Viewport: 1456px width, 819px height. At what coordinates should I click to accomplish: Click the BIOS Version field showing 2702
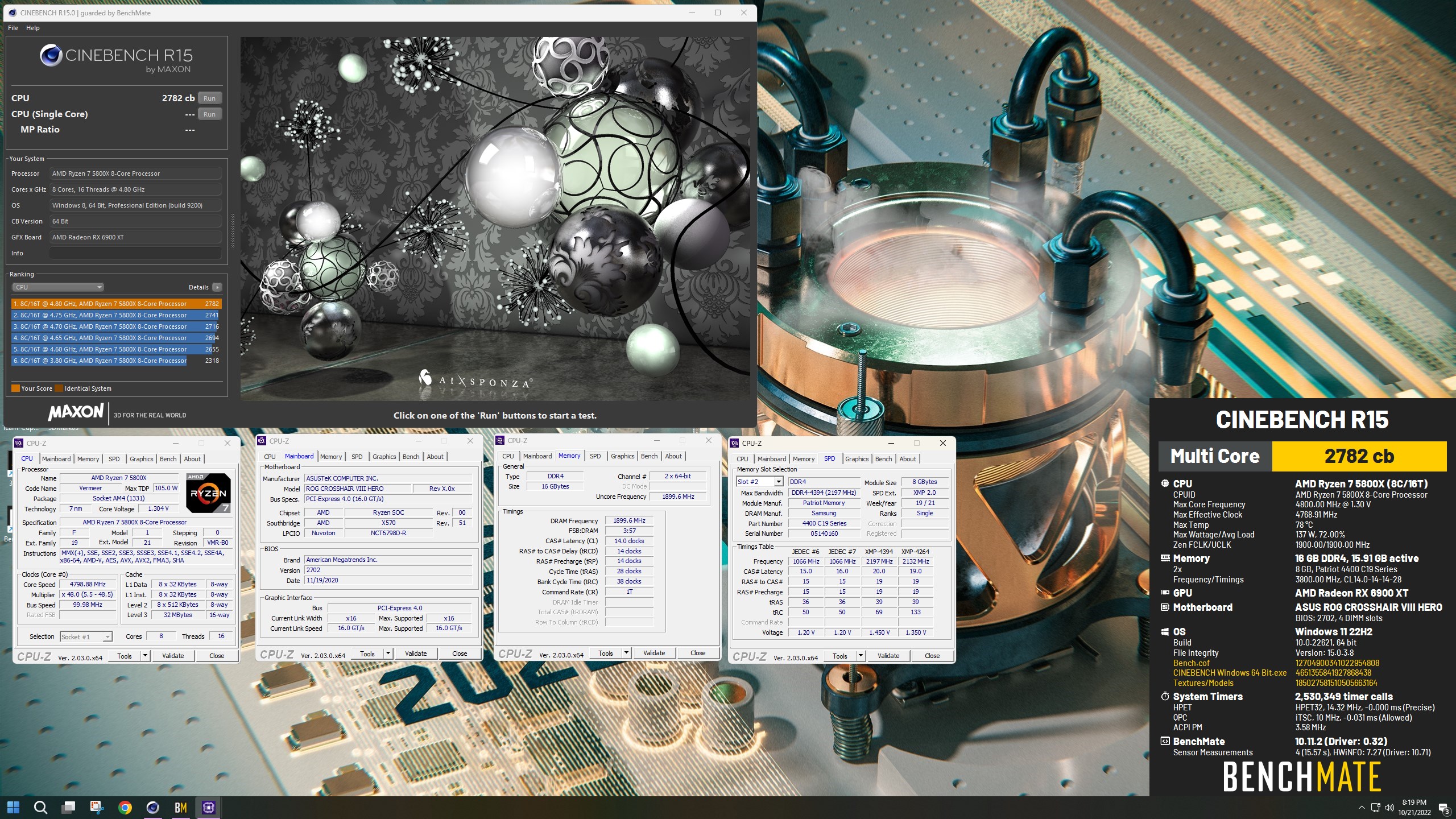point(388,570)
